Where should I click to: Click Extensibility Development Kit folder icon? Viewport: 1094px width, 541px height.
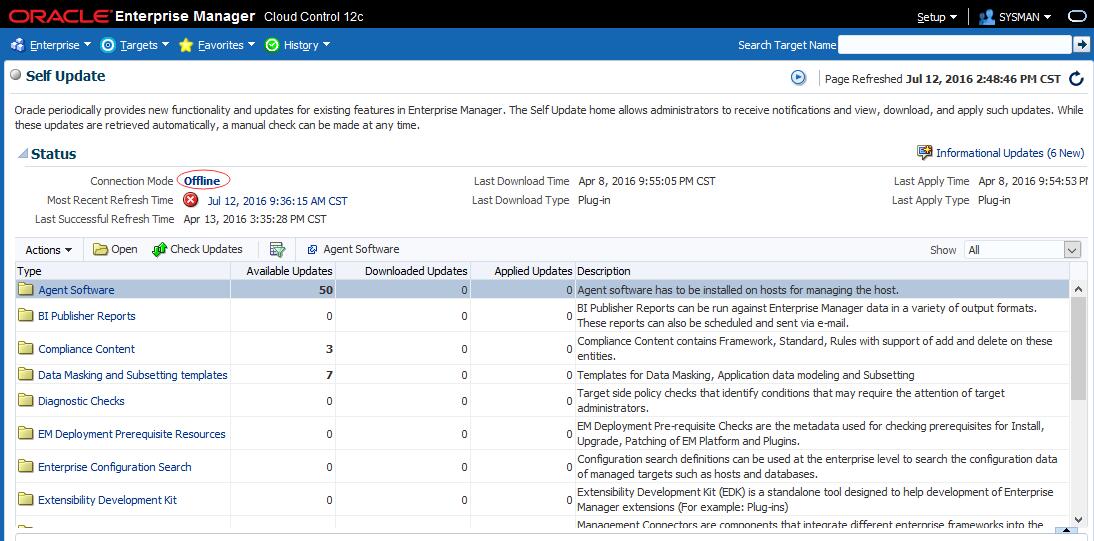(x=26, y=498)
